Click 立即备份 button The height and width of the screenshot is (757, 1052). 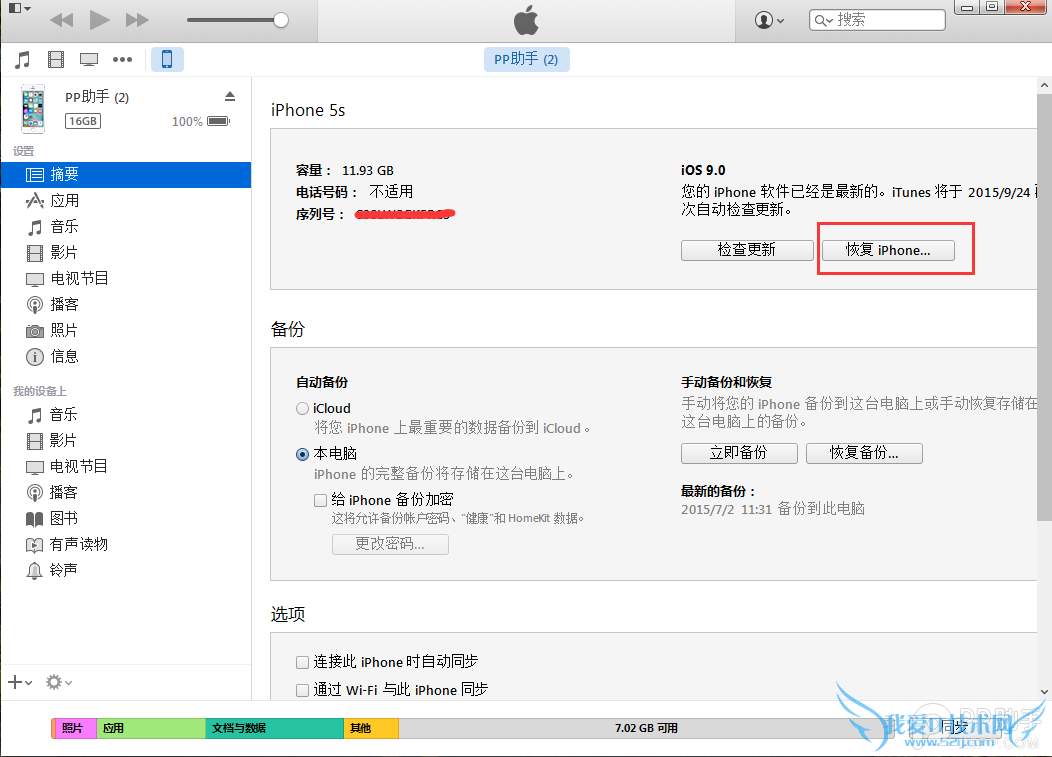tap(739, 453)
